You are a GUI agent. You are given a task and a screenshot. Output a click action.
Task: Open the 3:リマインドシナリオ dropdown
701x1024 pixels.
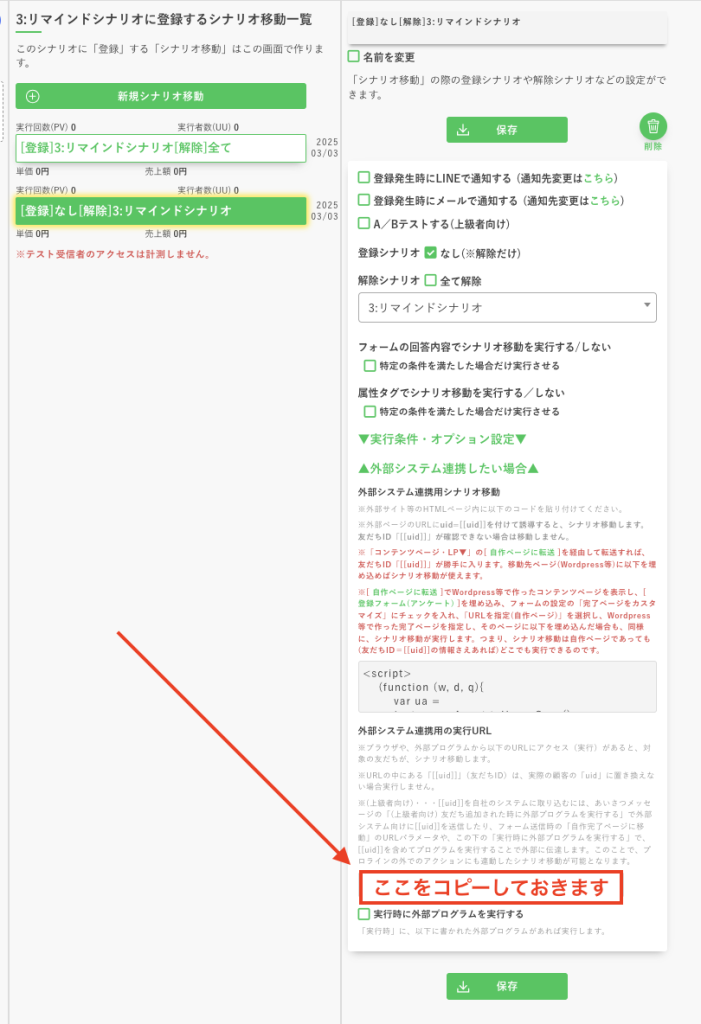click(507, 307)
